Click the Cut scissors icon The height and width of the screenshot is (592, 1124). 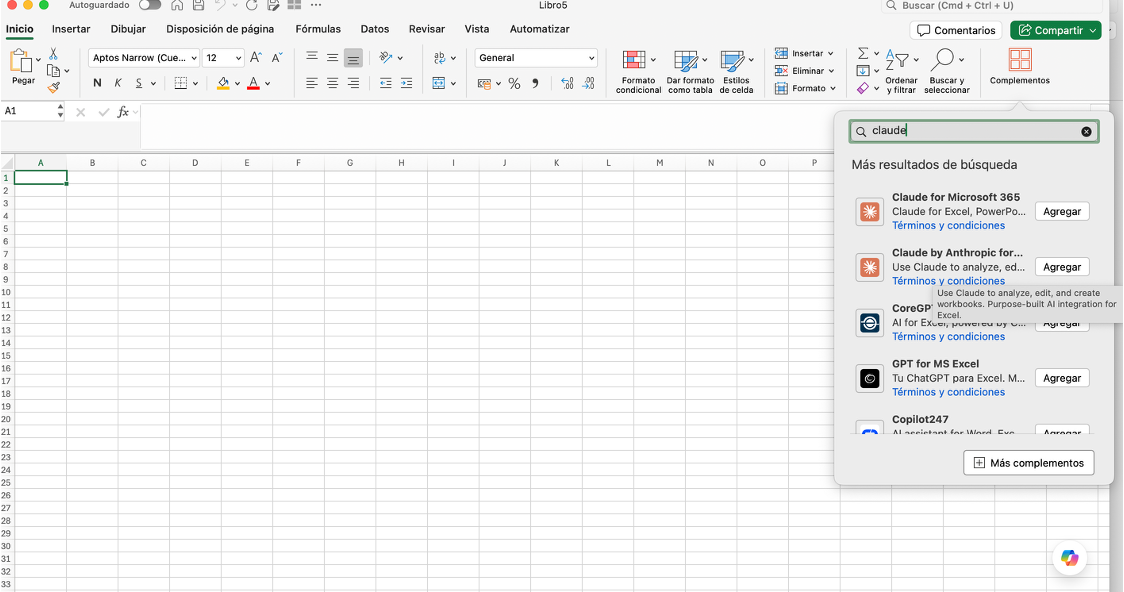(x=53, y=54)
